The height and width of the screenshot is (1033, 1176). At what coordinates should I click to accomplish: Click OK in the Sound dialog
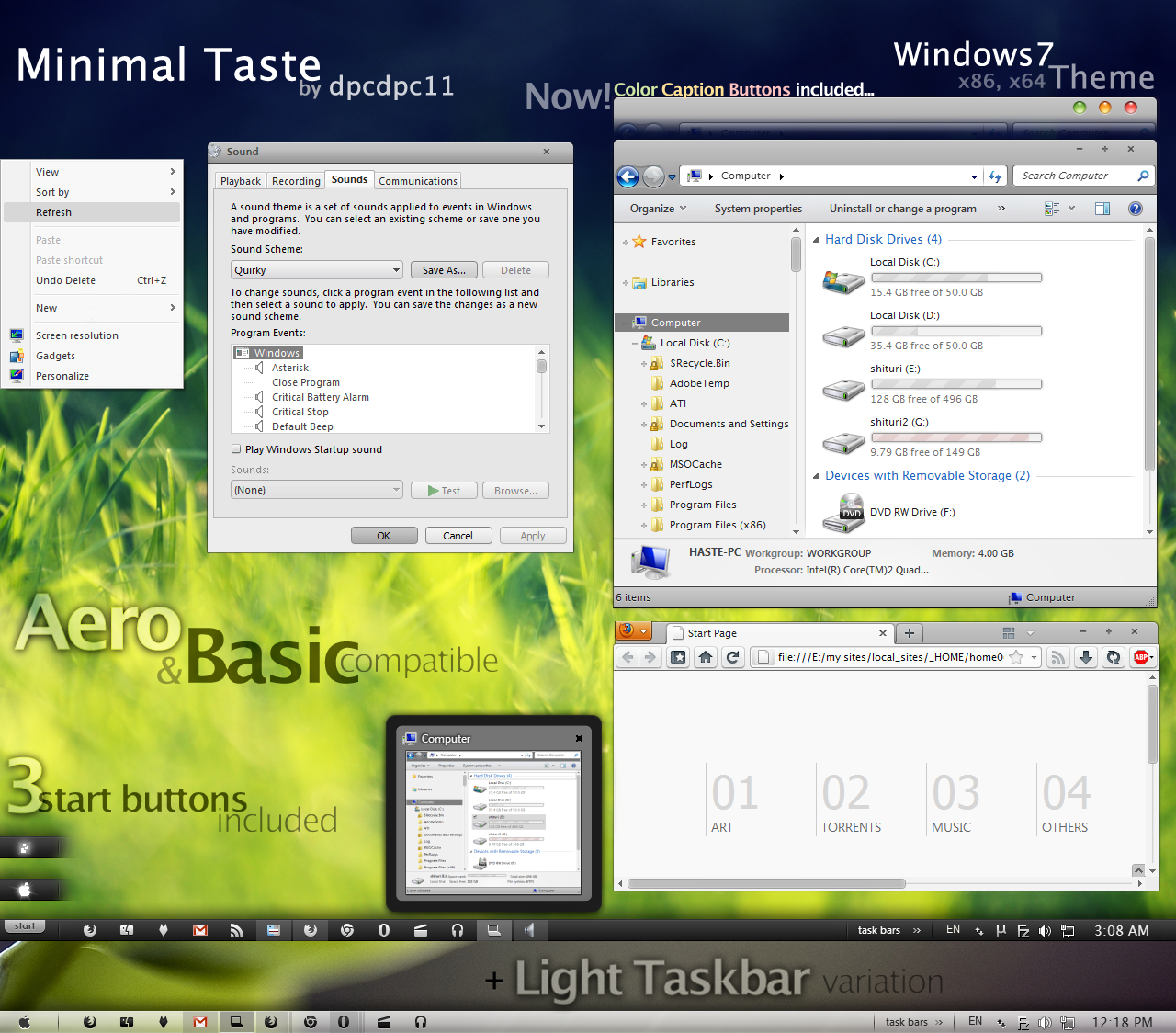click(384, 536)
